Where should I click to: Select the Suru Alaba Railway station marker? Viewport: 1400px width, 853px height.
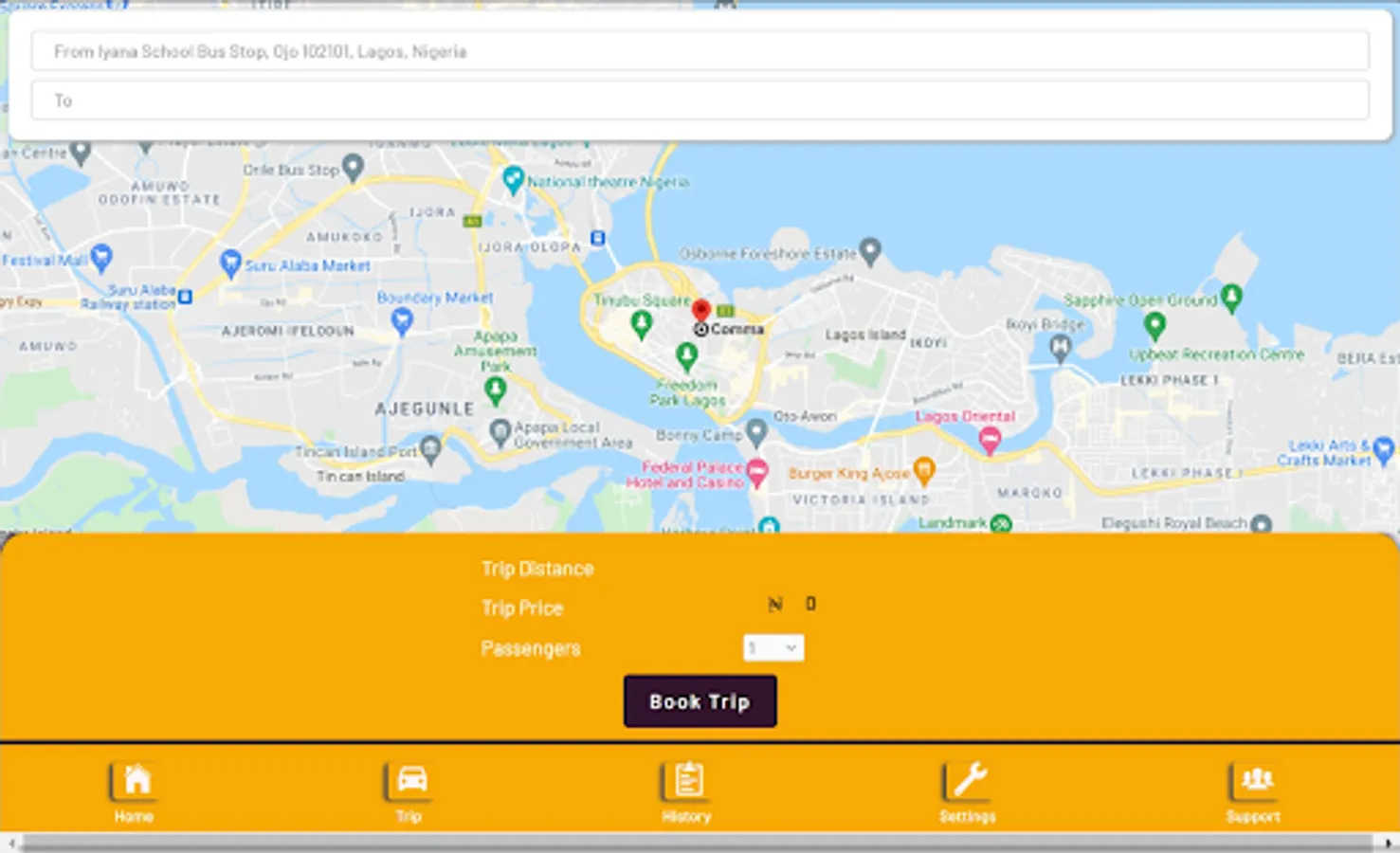coord(186,297)
